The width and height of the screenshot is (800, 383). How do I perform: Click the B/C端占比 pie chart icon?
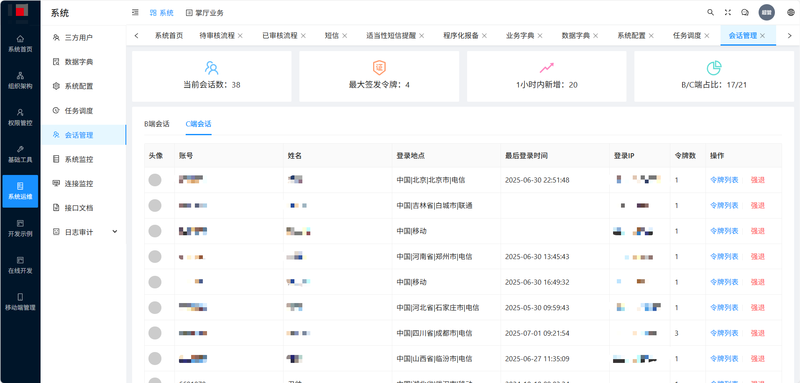click(714, 67)
